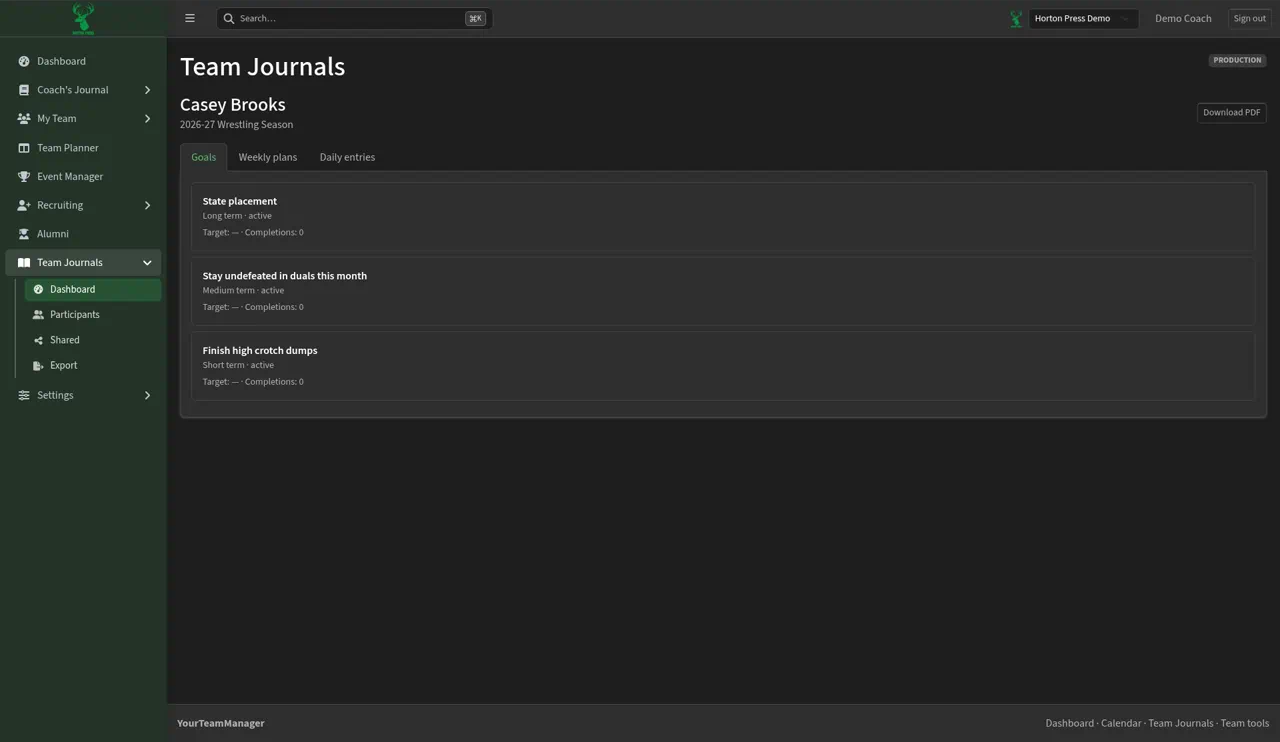This screenshot has width=1280, height=742.
Task: Open the Horton Press Demo team dropdown
Action: pyautogui.click(x=1083, y=18)
